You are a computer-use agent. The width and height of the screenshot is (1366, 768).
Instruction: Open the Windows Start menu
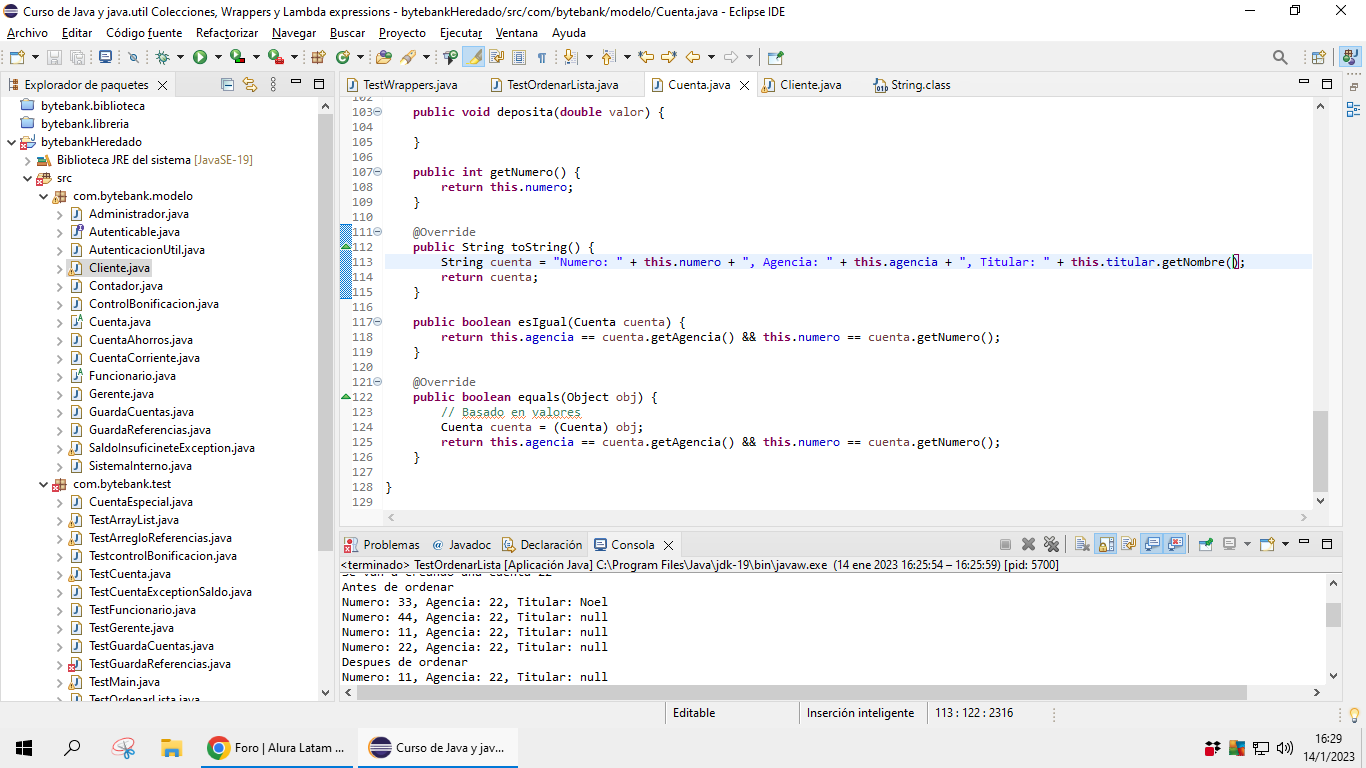click(x=24, y=747)
